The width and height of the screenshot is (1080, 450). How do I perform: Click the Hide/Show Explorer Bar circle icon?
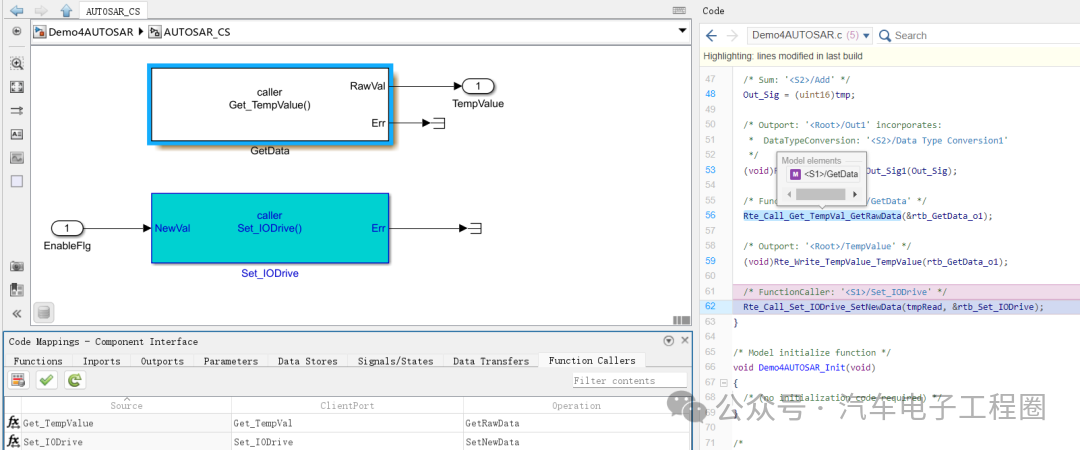[17, 32]
